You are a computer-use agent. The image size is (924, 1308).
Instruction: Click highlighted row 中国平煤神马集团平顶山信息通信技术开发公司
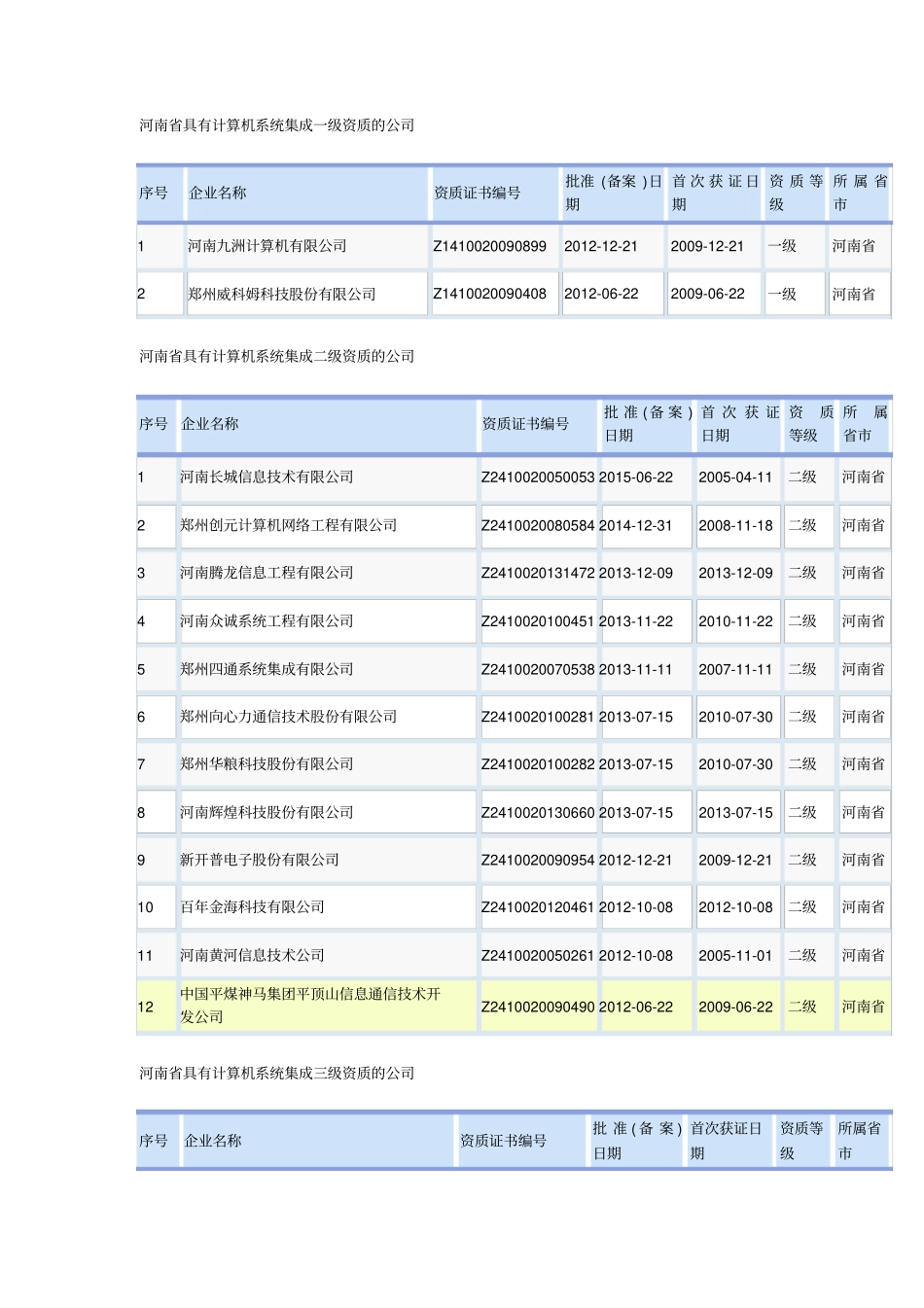514,1007
